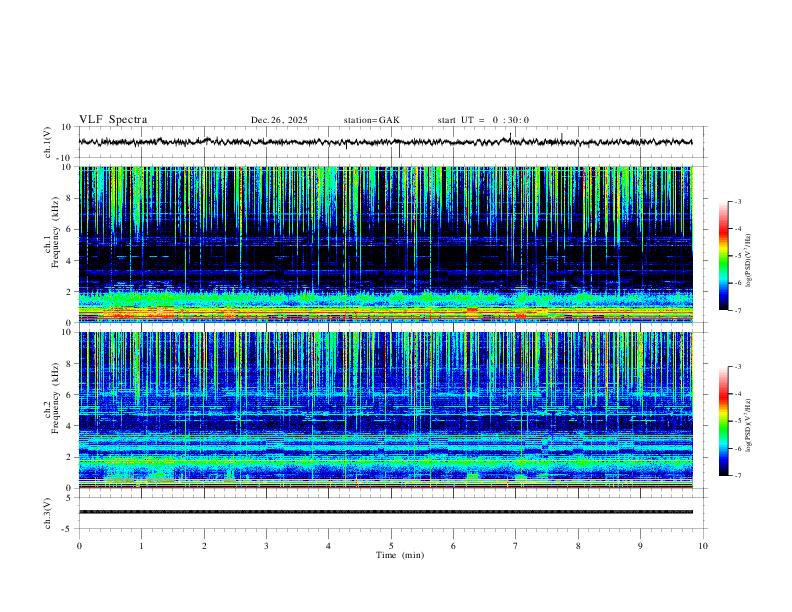Click time axis tick label "10"
This screenshot has height=612, width=792.
pyautogui.click(x=703, y=546)
